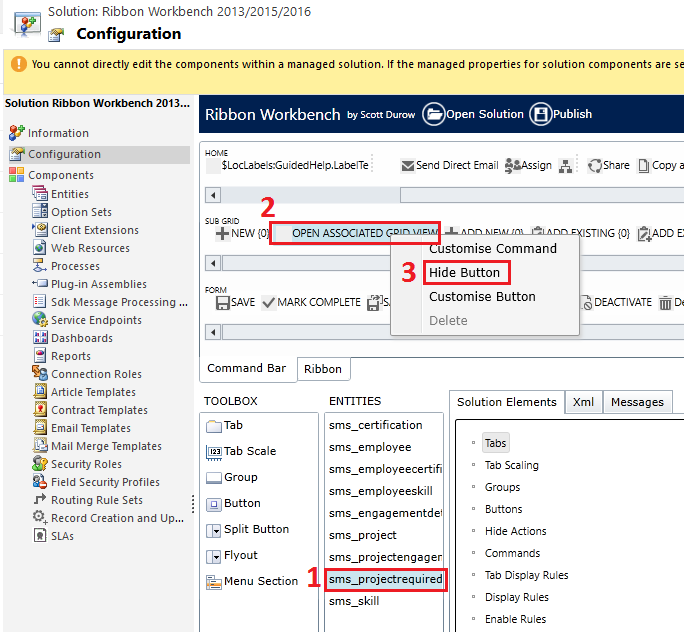Click the Home ribbon horizontal scrollbar

[x=440, y=194]
